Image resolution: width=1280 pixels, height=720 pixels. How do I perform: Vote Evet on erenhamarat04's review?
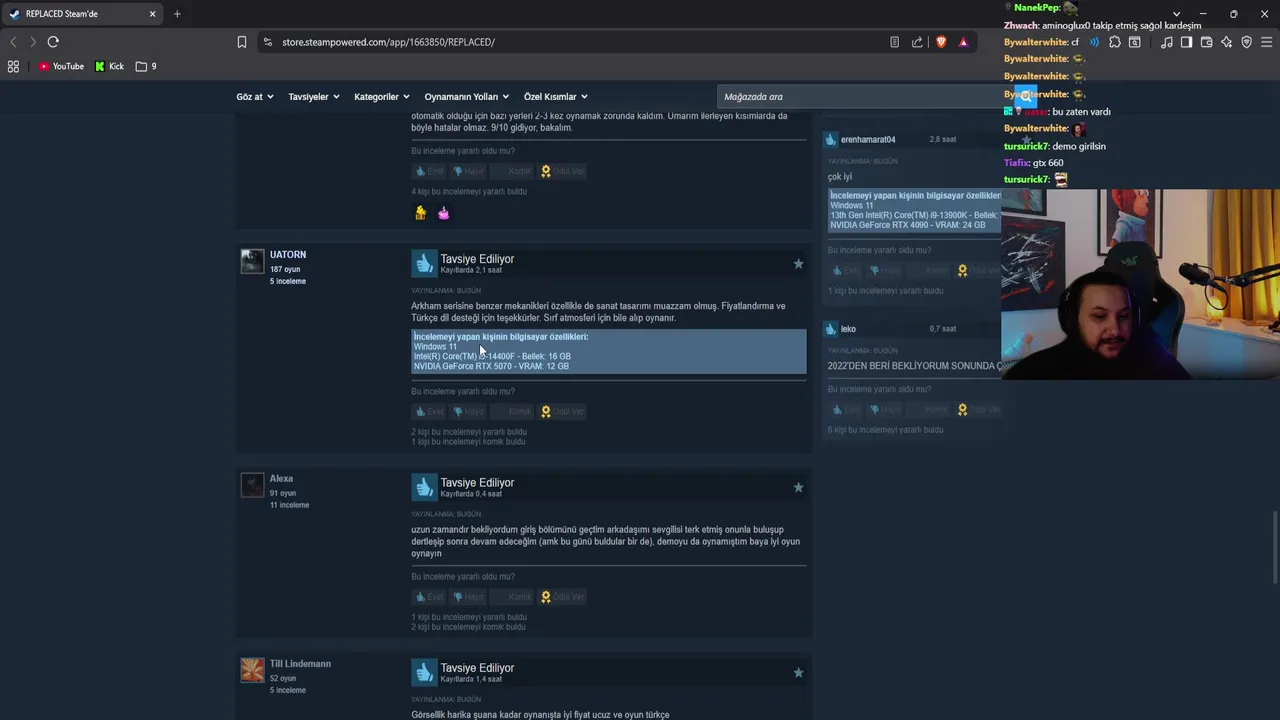[846, 270]
